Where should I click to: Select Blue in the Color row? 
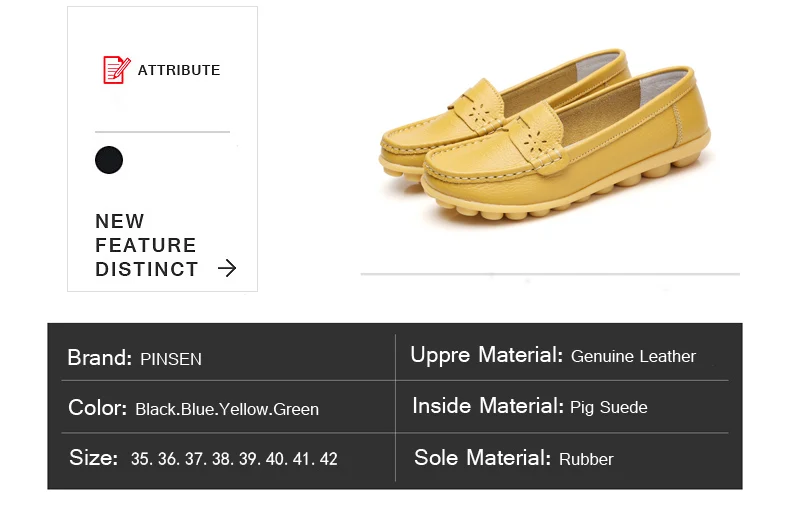tap(198, 409)
